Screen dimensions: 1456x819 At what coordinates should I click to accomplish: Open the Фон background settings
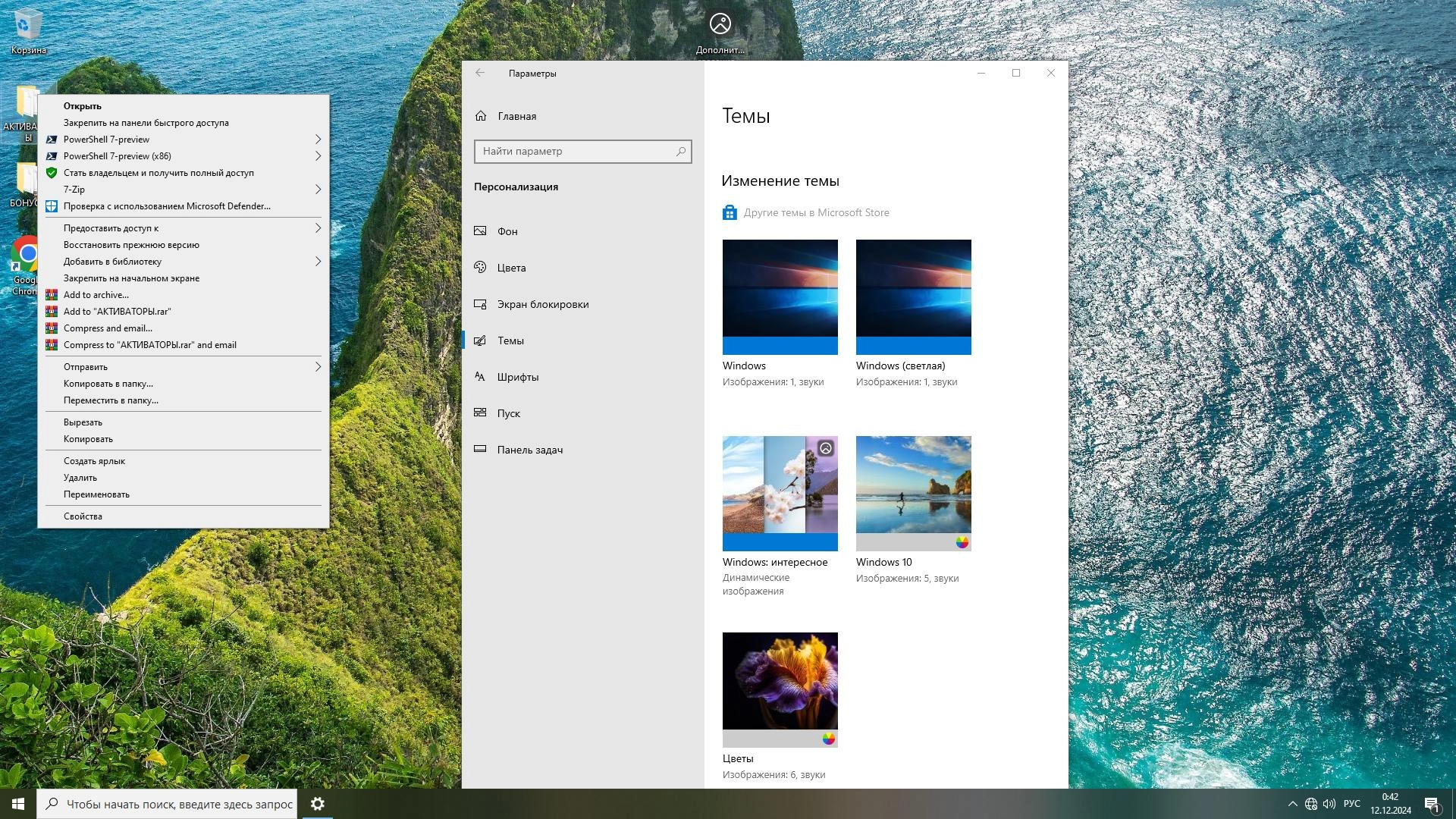(x=507, y=231)
